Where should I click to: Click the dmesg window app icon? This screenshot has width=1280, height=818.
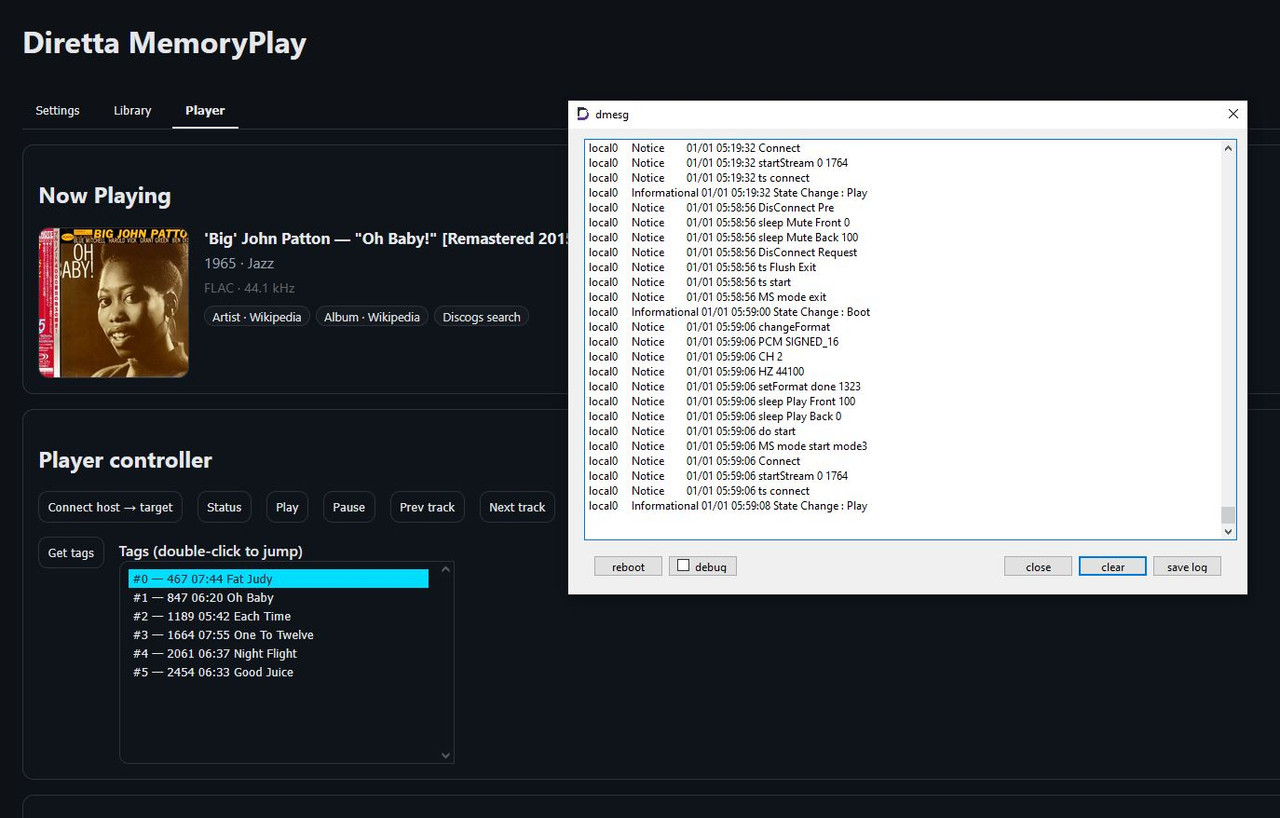tap(583, 114)
